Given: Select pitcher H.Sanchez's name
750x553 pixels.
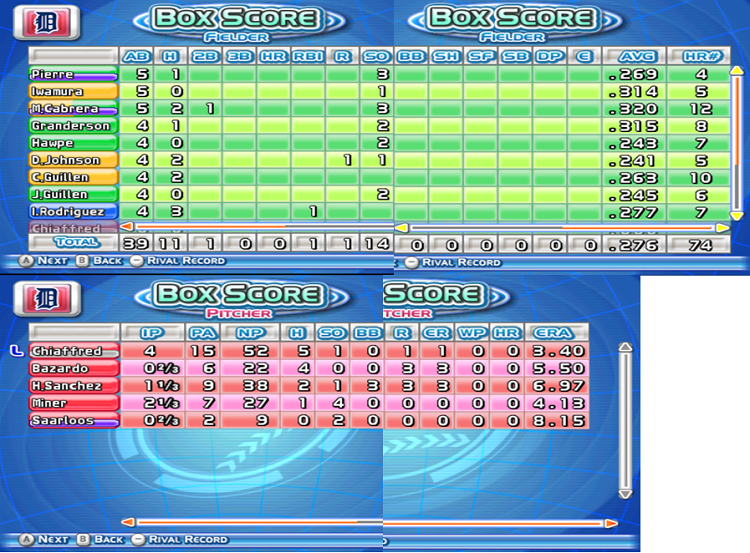Looking at the screenshot, I should [74, 386].
